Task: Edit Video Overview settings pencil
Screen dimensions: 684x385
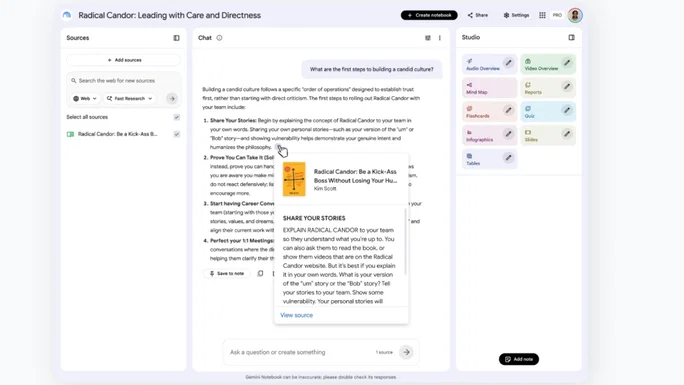Action: tap(567, 63)
